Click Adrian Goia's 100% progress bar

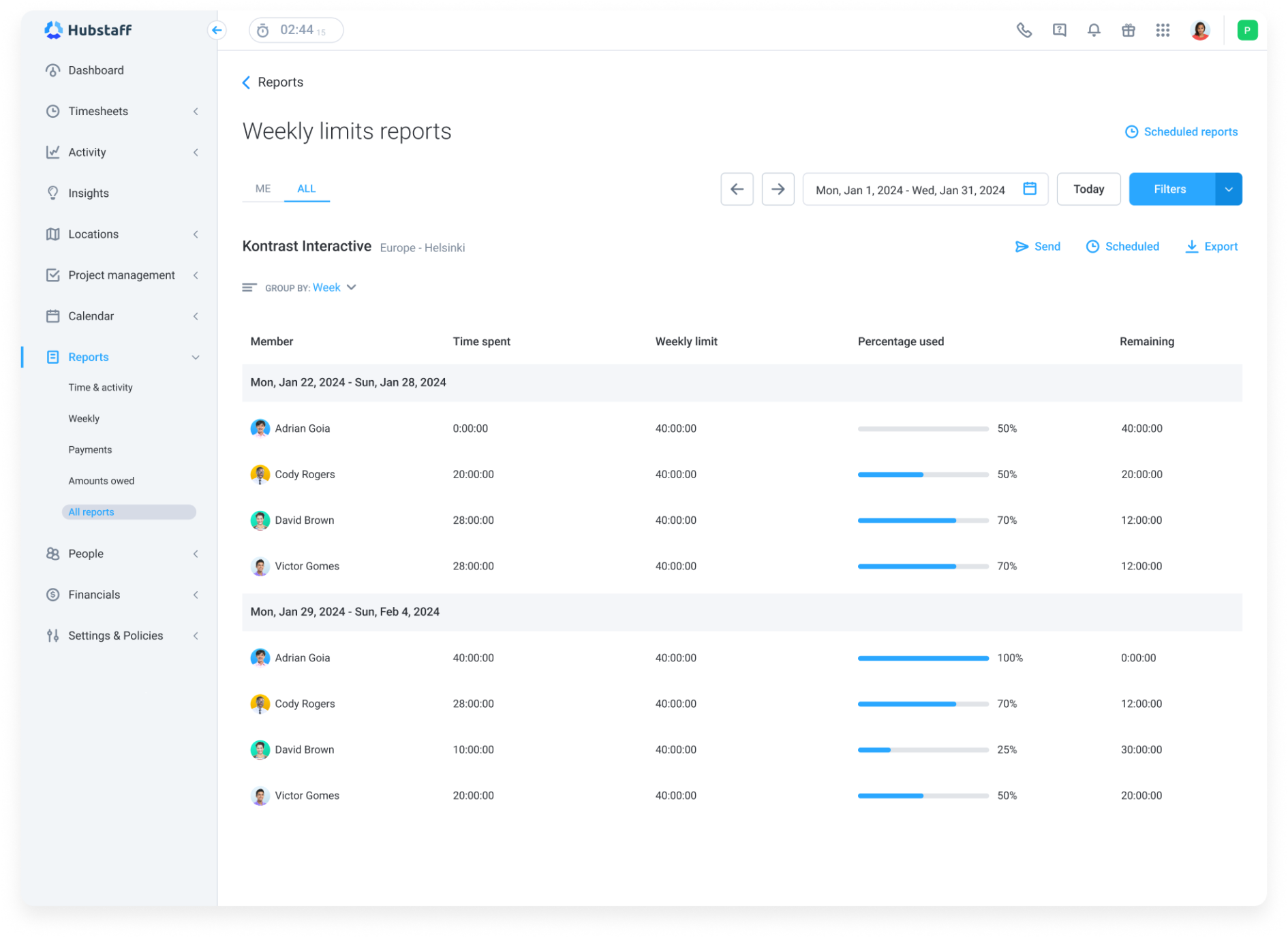(923, 658)
